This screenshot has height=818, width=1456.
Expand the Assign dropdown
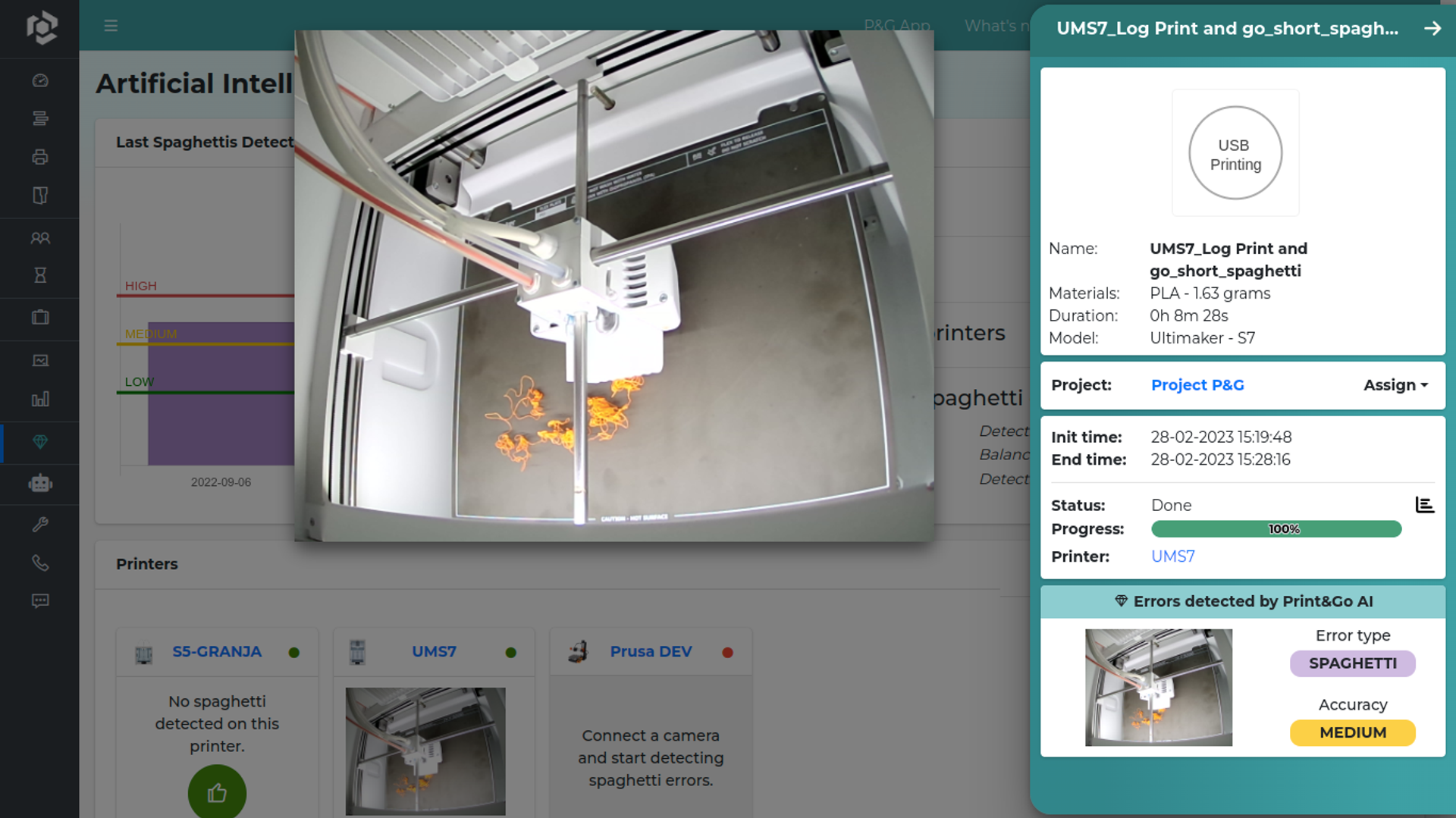pos(1395,385)
